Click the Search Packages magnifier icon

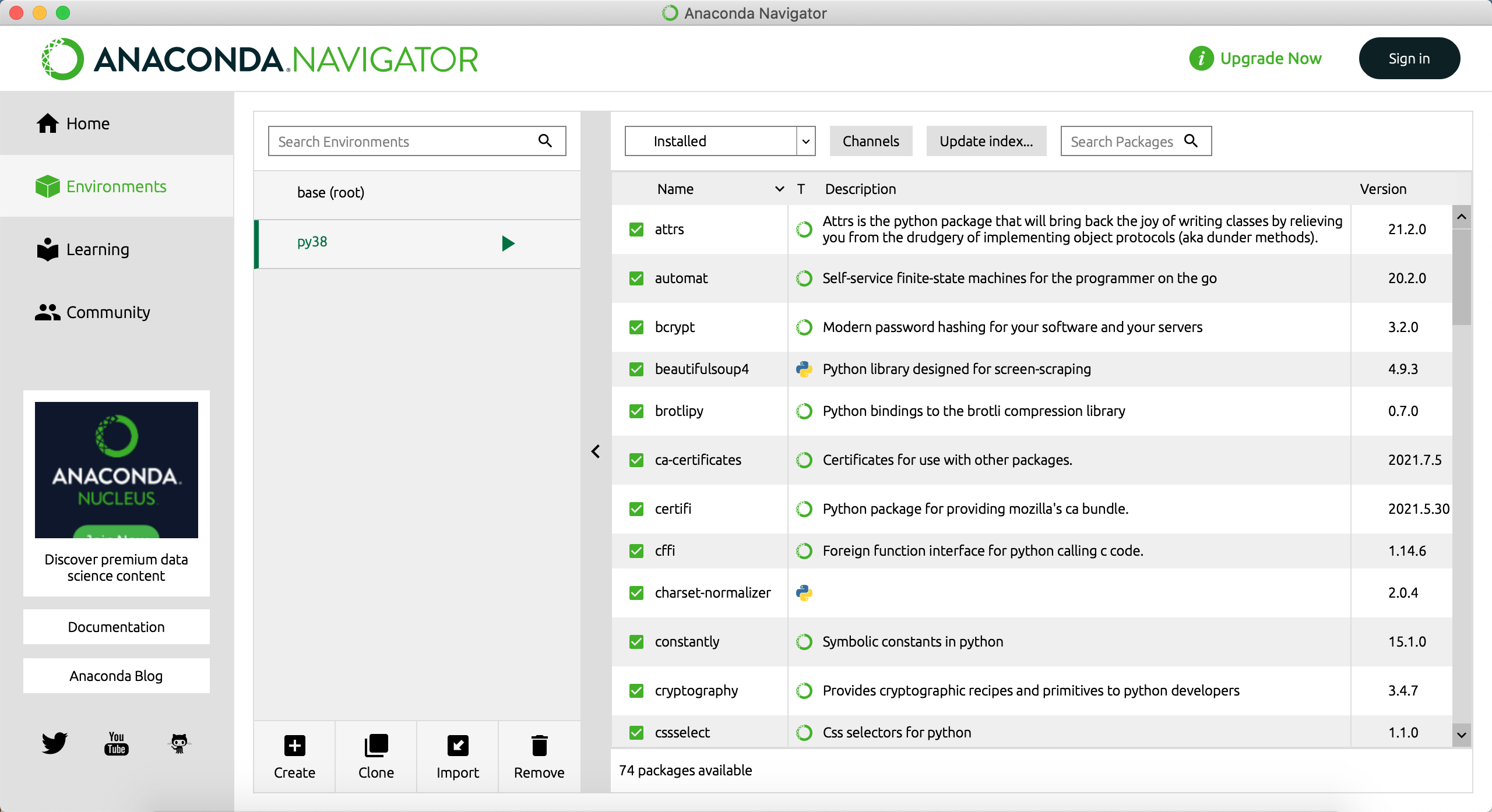point(1191,140)
